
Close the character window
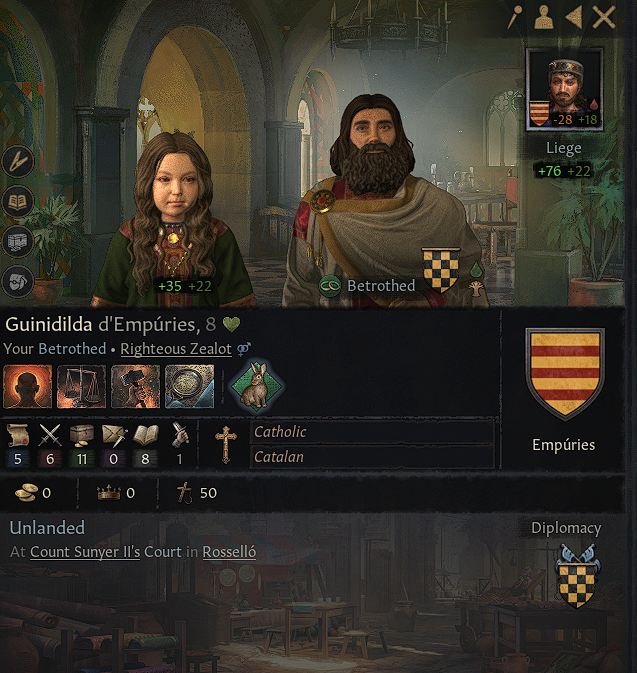click(604, 18)
